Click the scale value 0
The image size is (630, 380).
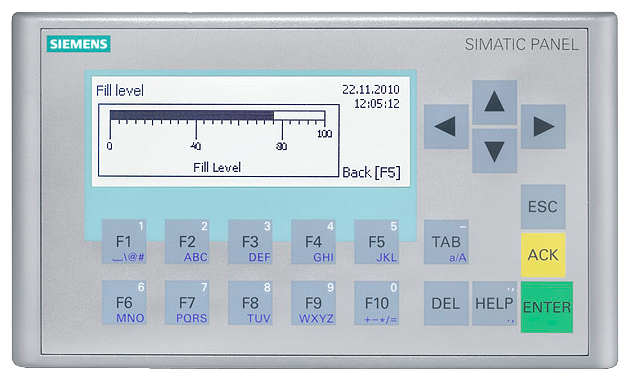[x=110, y=146]
